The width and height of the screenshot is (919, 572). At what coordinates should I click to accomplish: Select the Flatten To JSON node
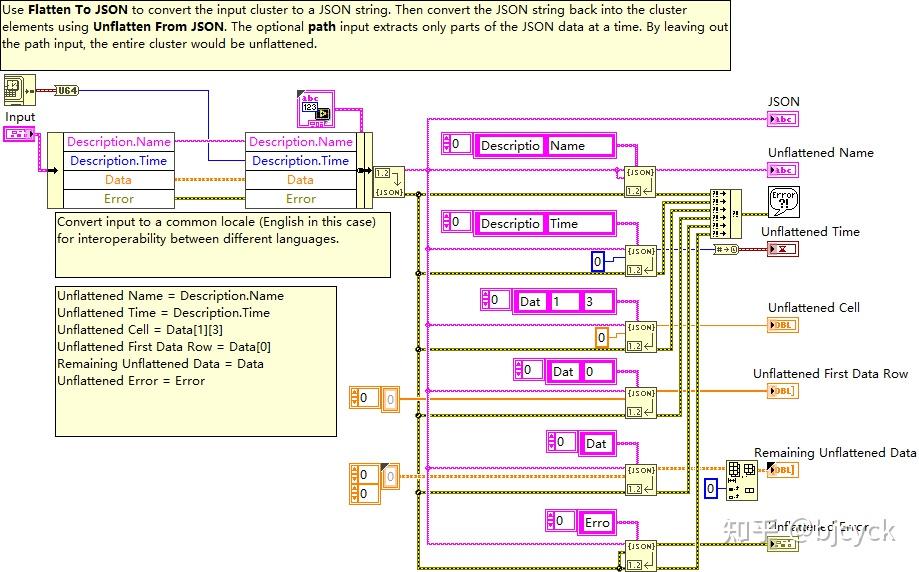coord(389,182)
